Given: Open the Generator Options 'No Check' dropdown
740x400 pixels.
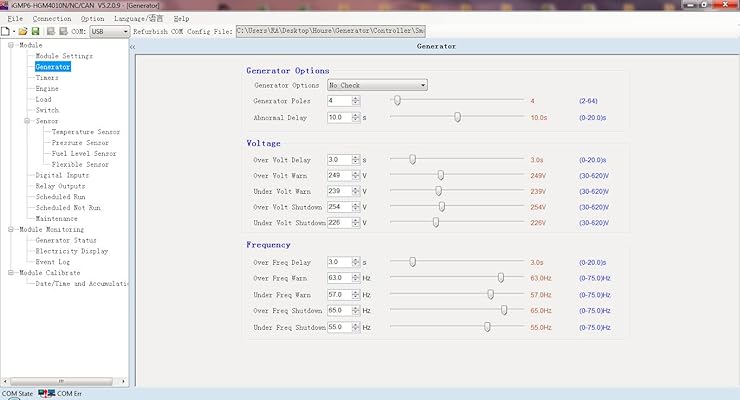Looking at the screenshot, I should (377, 86).
